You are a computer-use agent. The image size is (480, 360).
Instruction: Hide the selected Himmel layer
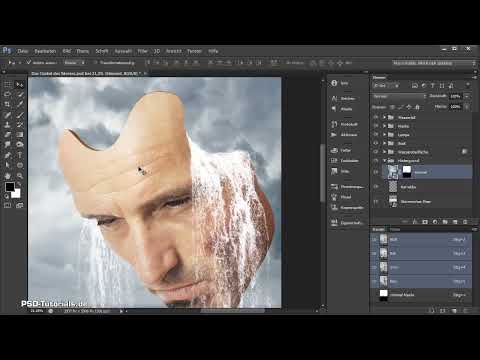(x=376, y=172)
